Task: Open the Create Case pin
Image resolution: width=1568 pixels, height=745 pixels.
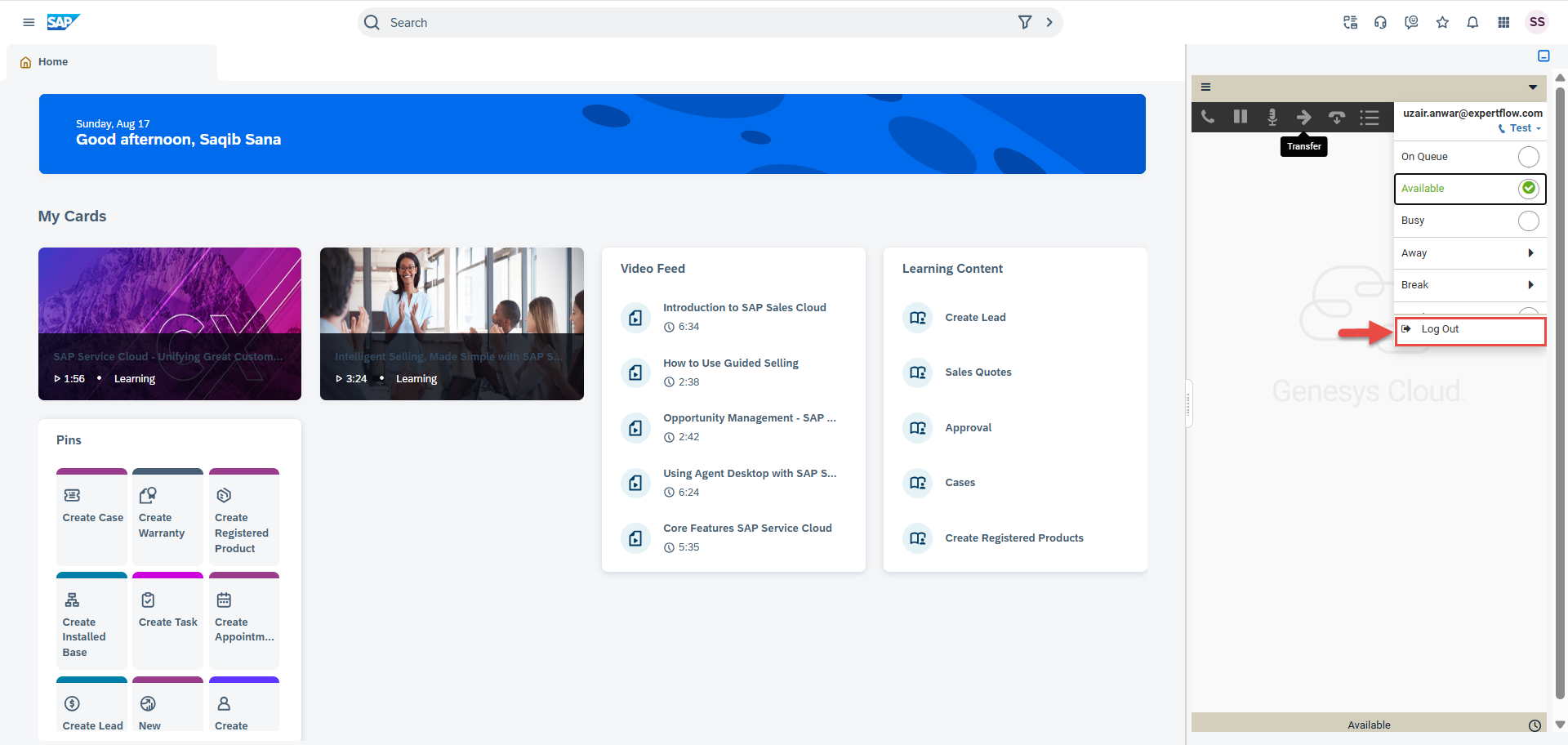Action: (91, 516)
